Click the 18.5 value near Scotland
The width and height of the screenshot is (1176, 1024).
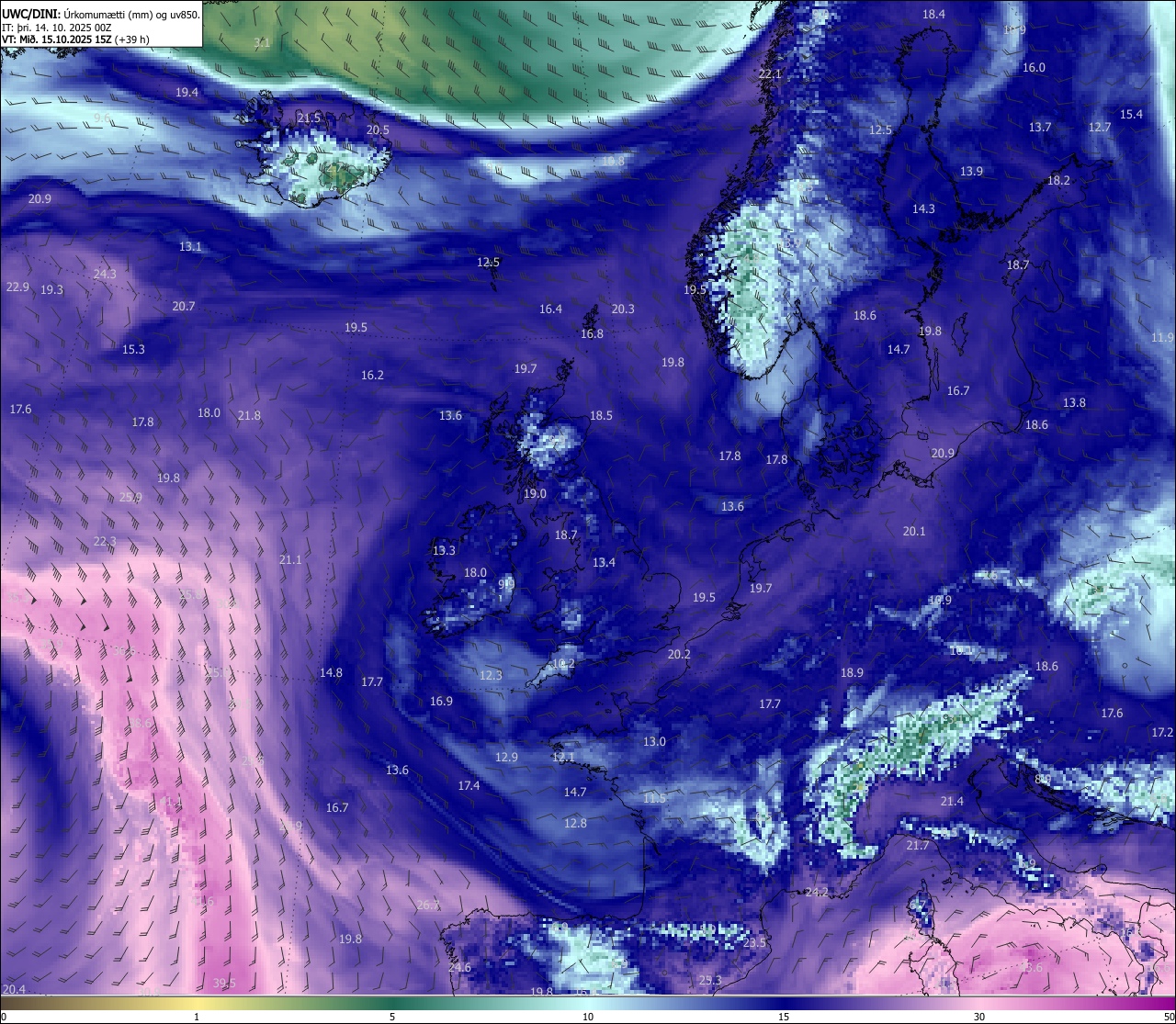click(601, 416)
